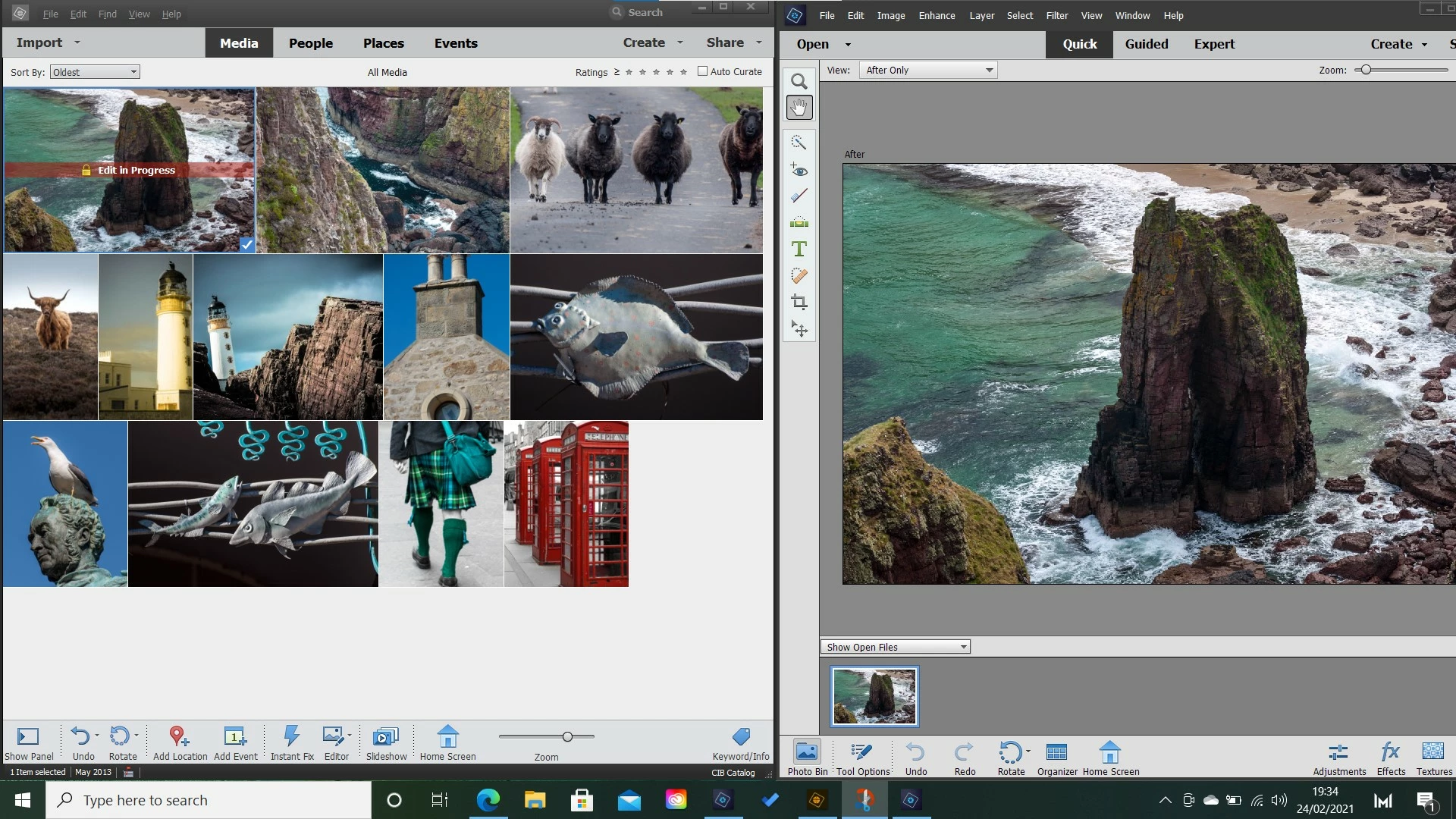Open the View After Only dropdown

pyautogui.click(x=928, y=70)
